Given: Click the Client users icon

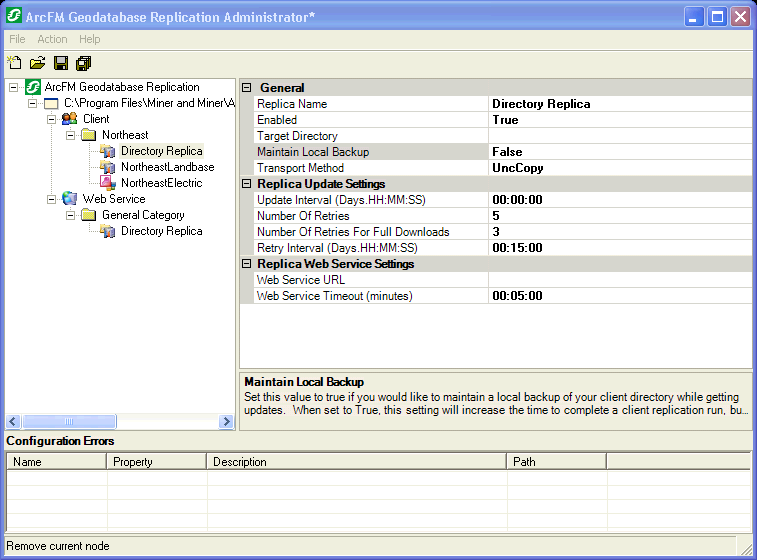Looking at the screenshot, I should pos(69,119).
